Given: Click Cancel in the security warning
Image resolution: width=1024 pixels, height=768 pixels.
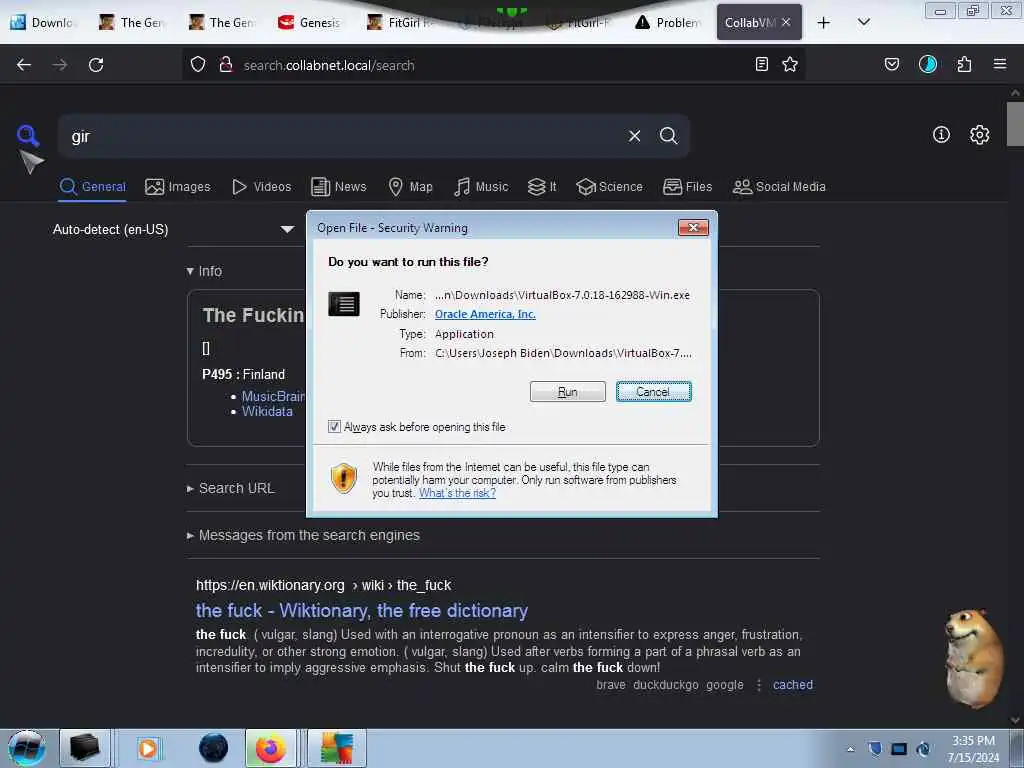Looking at the screenshot, I should (x=654, y=392).
